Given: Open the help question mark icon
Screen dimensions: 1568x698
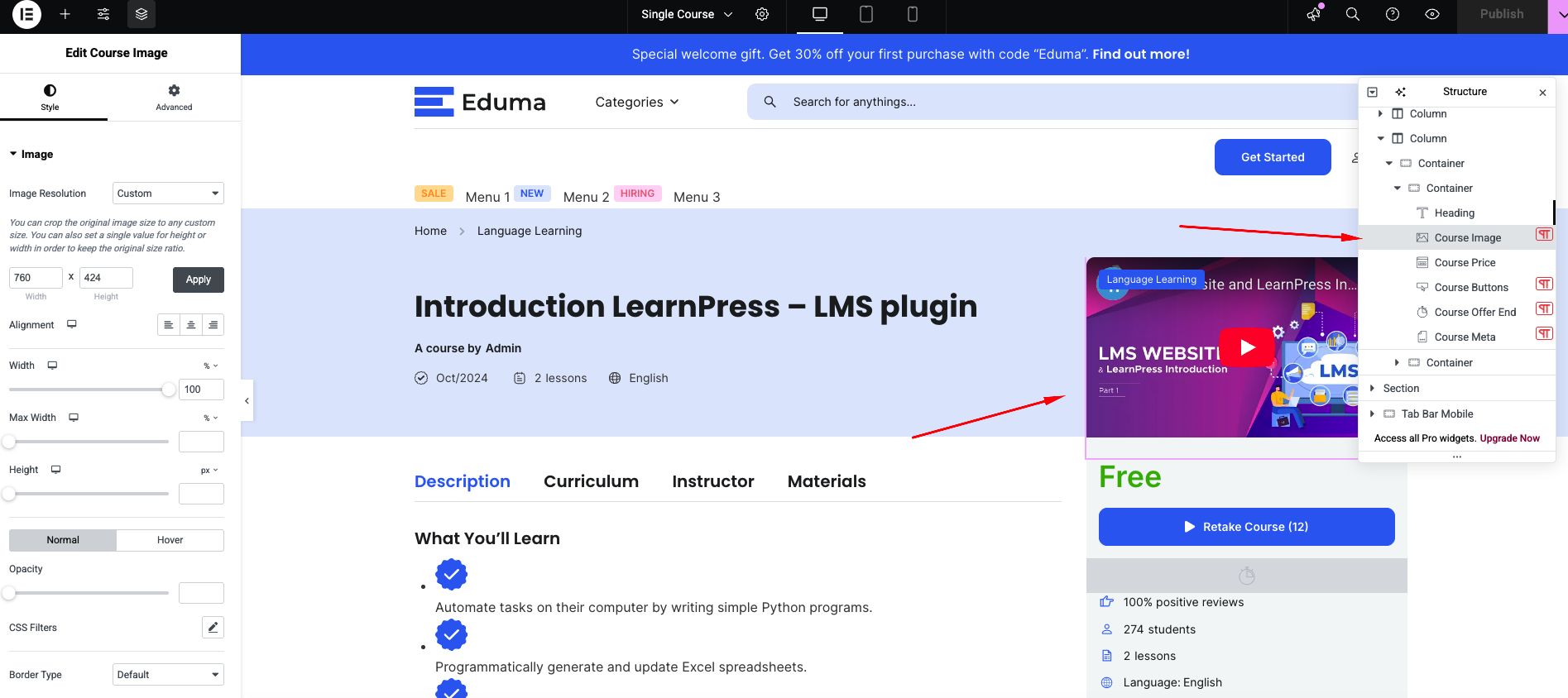Looking at the screenshot, I should [x=1393, y=14].
